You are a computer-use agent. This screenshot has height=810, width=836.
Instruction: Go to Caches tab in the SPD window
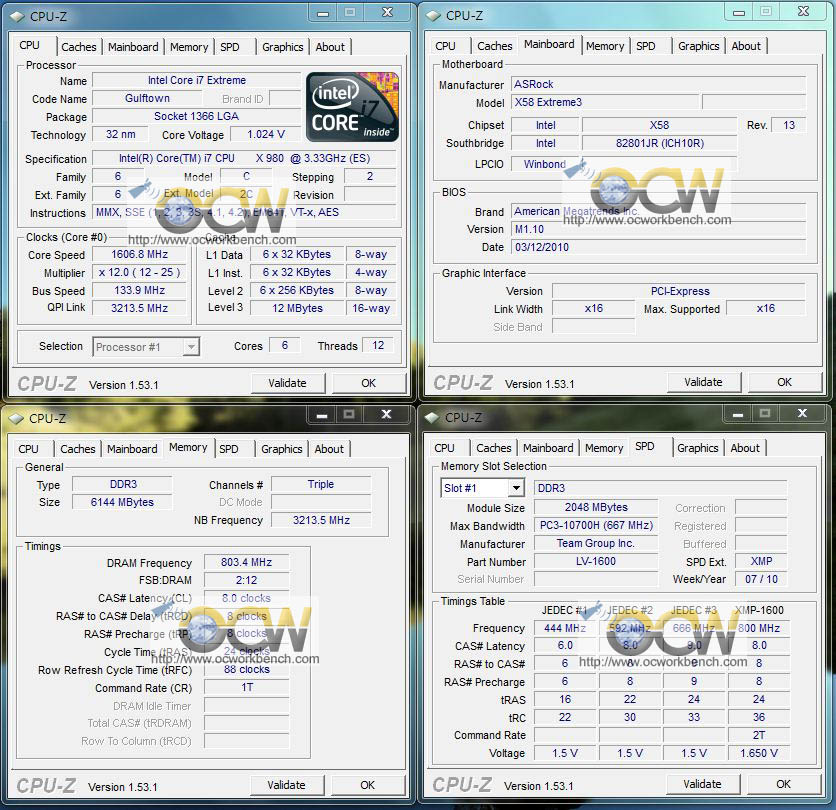(494, 448)
